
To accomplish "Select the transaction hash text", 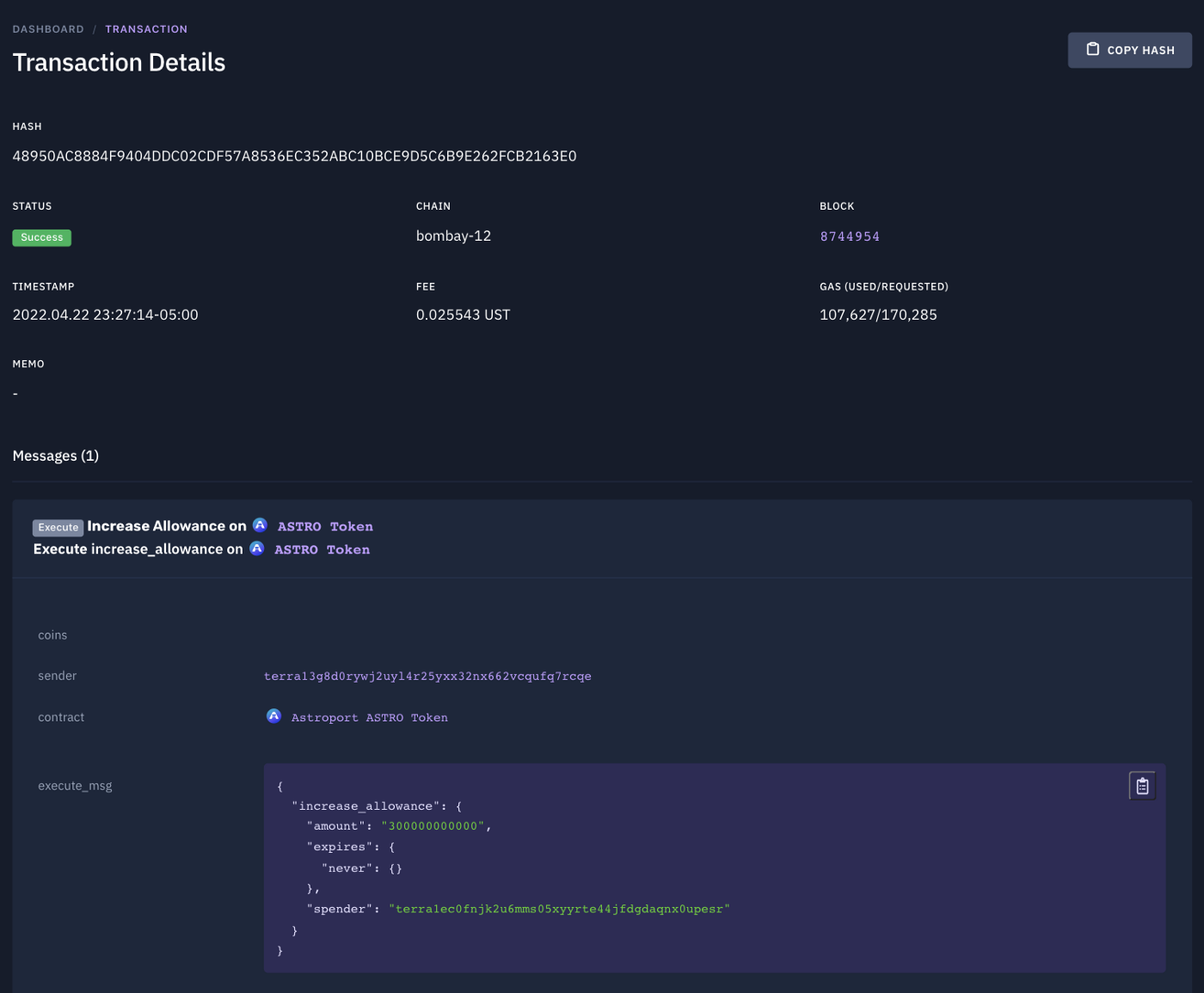I will [x=294, y=156].
